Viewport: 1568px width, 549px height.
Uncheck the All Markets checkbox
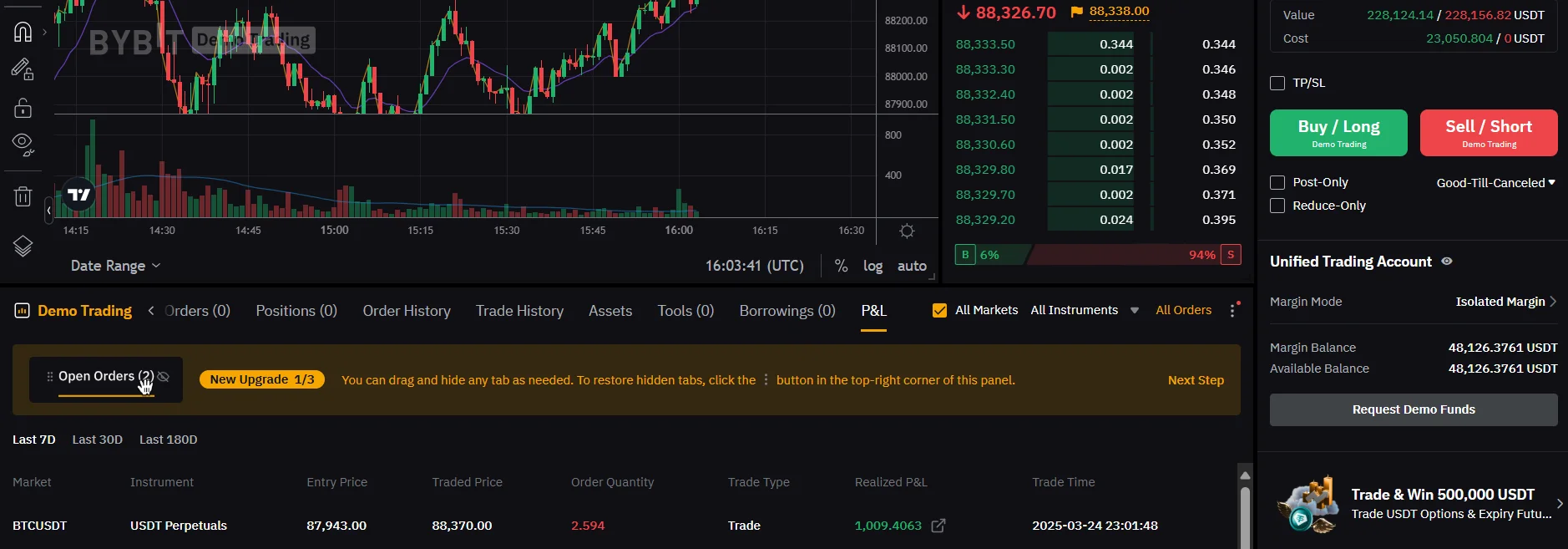click(x=939, y=310)
